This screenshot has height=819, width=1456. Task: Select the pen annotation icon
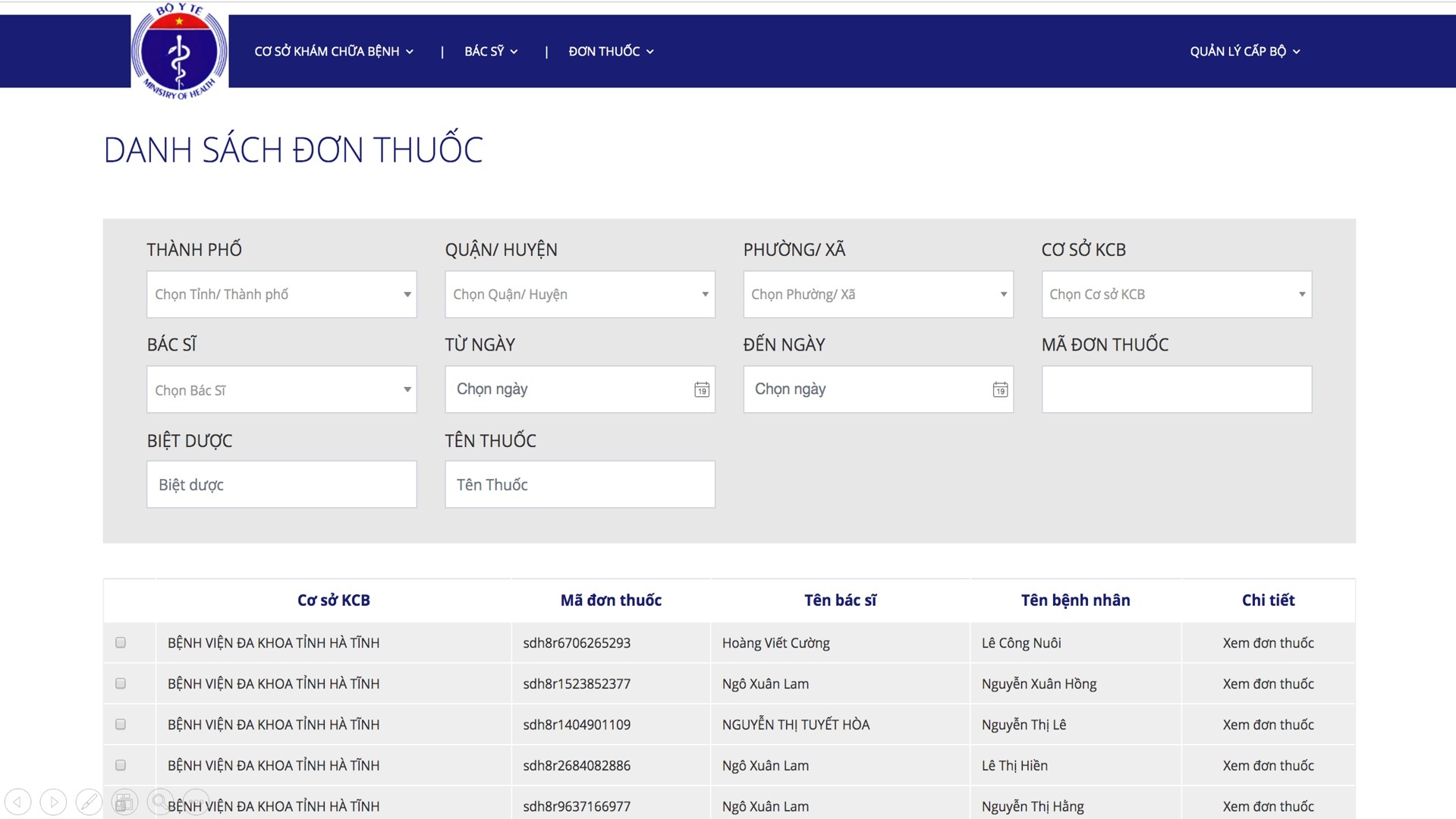pyautogui.click(x=88, y=802)
